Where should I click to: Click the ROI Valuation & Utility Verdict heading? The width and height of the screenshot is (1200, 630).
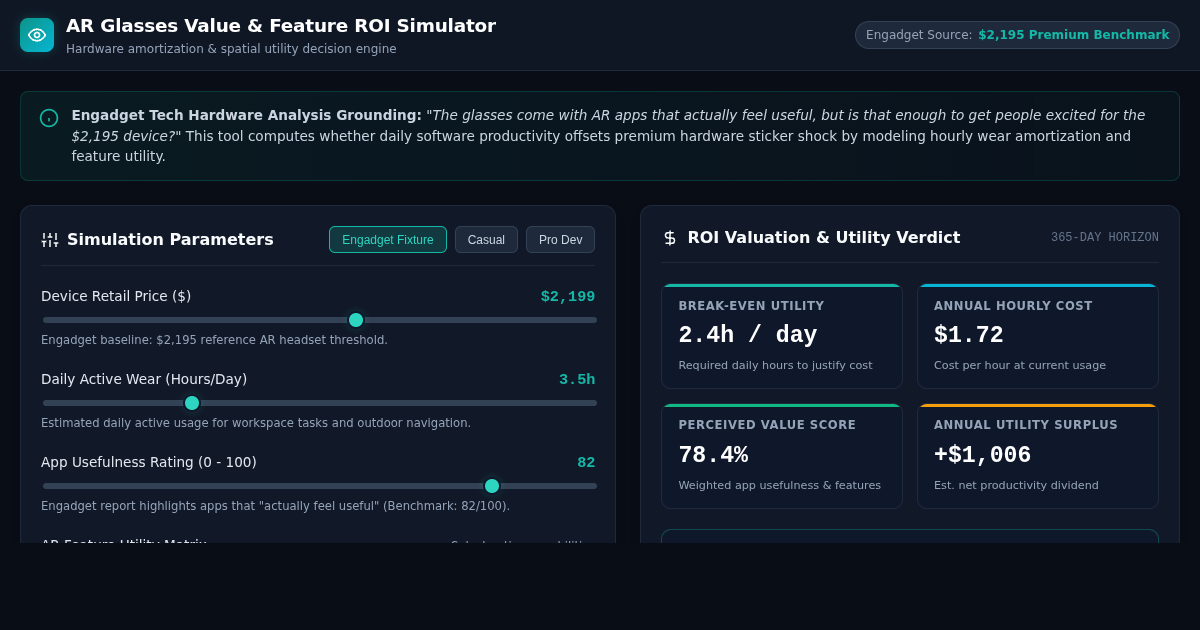tap(824, 238)
